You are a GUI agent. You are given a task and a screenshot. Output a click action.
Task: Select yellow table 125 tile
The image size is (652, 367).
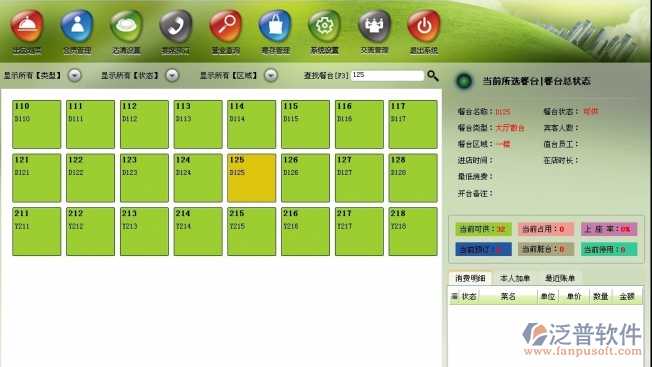tap(252, 178)
